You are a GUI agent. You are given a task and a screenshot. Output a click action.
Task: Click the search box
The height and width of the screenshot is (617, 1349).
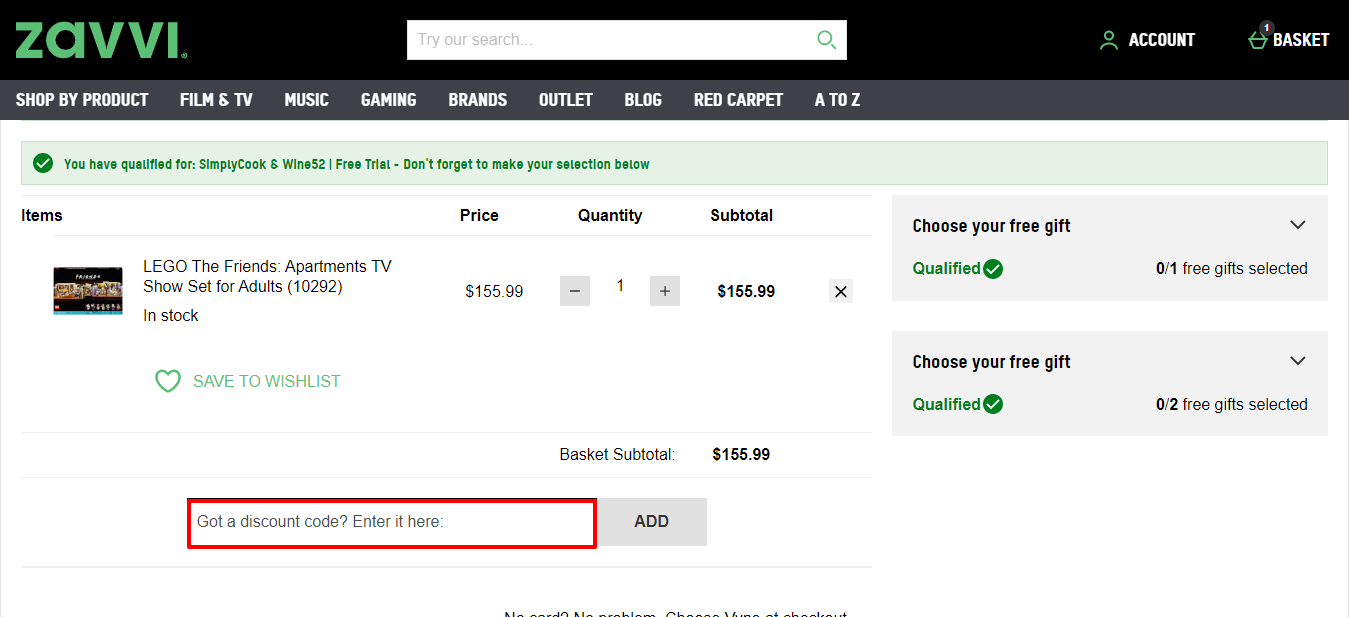click(x=610, y=40)
